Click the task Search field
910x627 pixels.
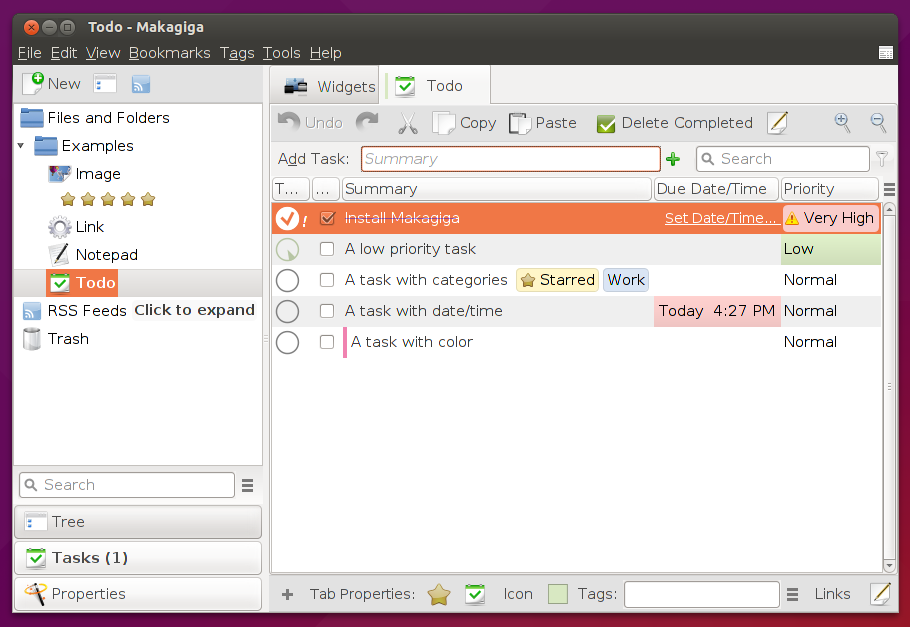coord(783,159)
